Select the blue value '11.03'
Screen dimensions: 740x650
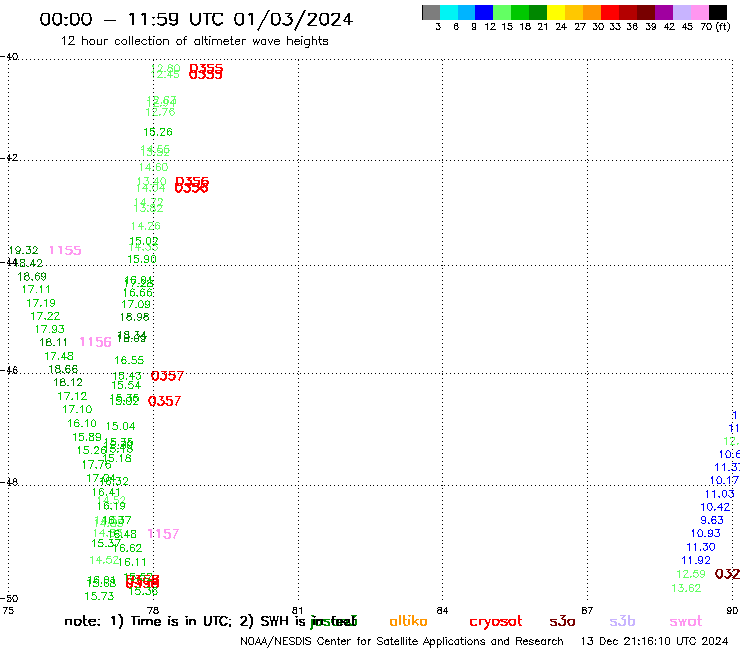(720, 494)
